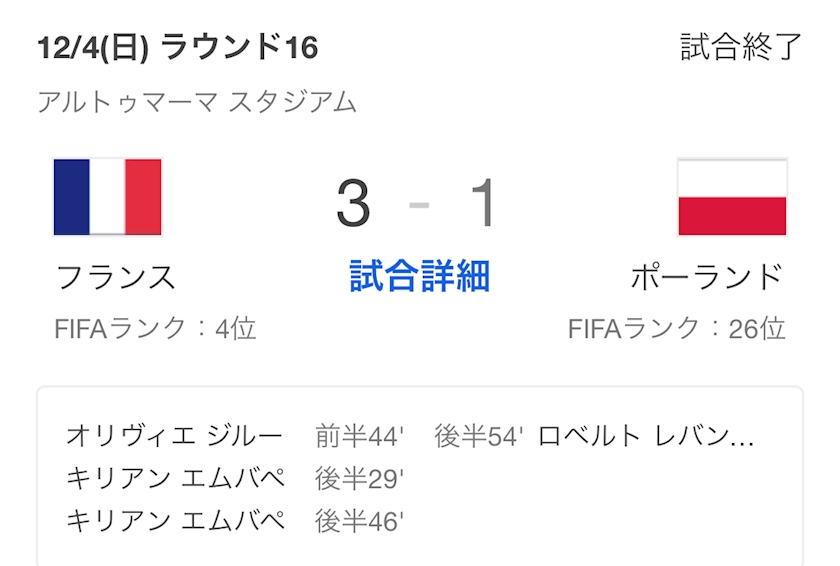This screenshot has width=840, height=566.
Task: Select the フランス team name
Action: 116,277
